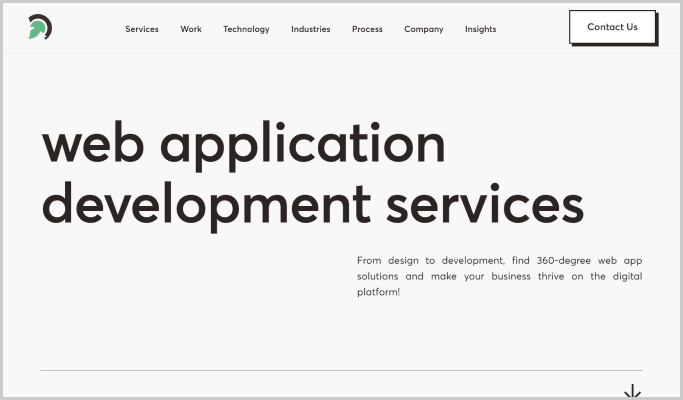683x400 pixels.
Task: Go to the Work nav item
Action: click(x=191, y=29)
